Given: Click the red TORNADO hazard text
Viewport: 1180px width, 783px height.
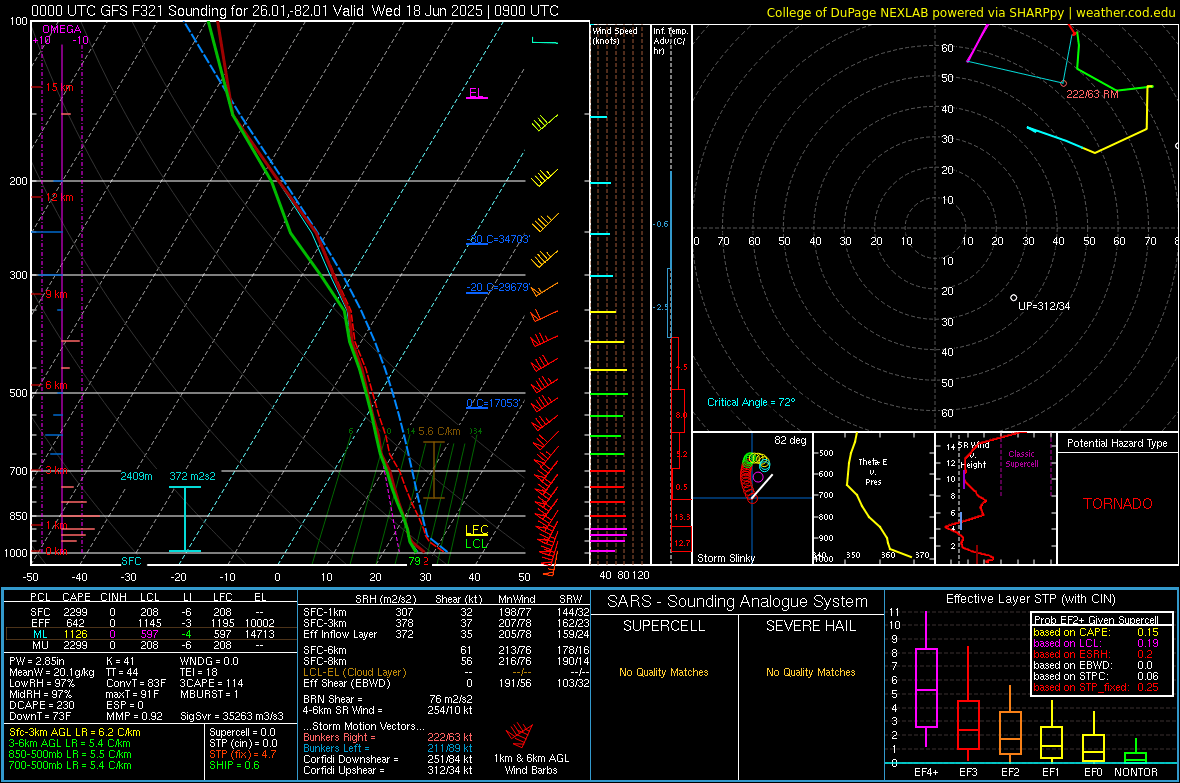Looking at the screenshot, I should coord(1118,504).
